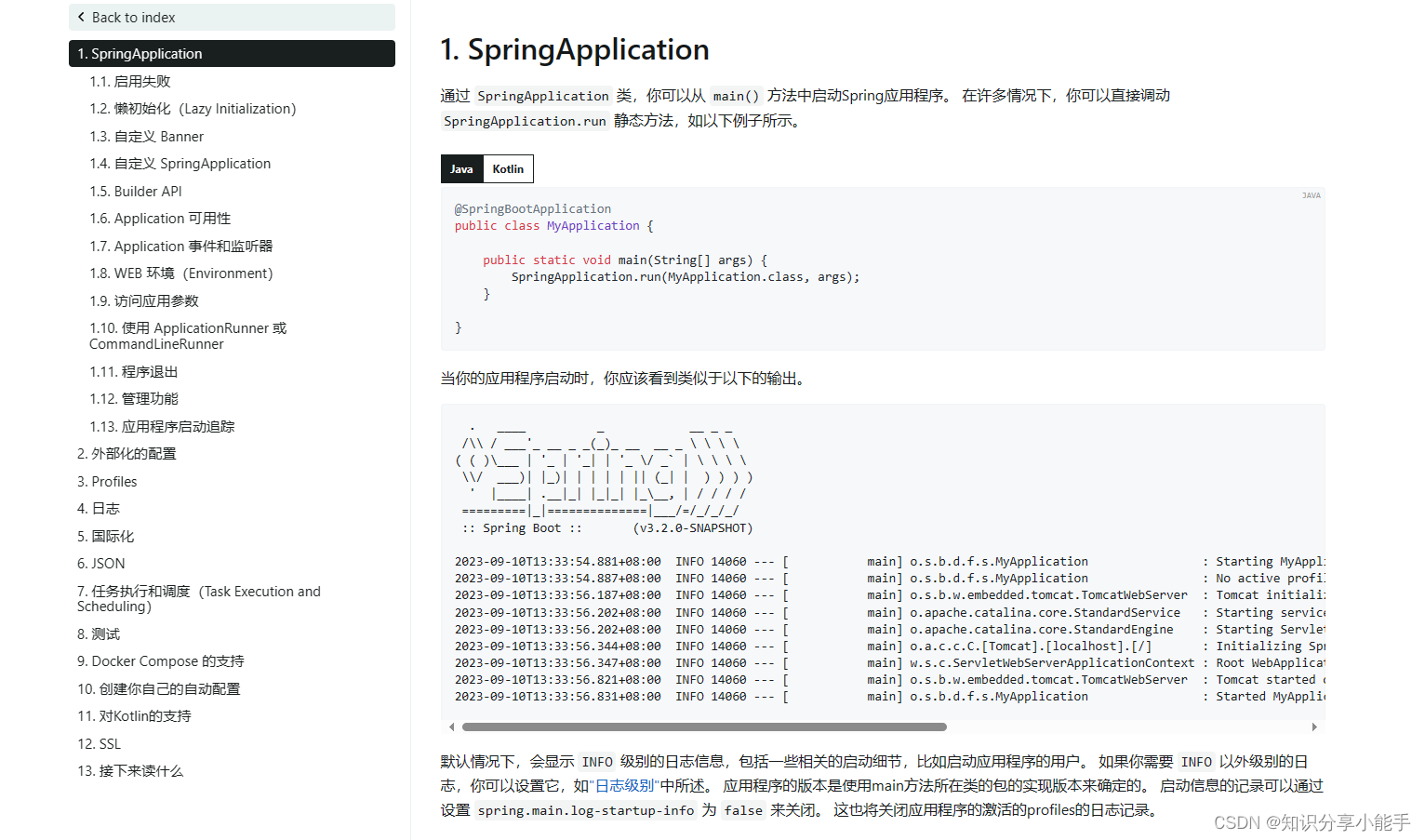This screenshot has width=1425, height=840.
Task: Open 7. 任务执行和调度 chapter
Action: point(199,599)
